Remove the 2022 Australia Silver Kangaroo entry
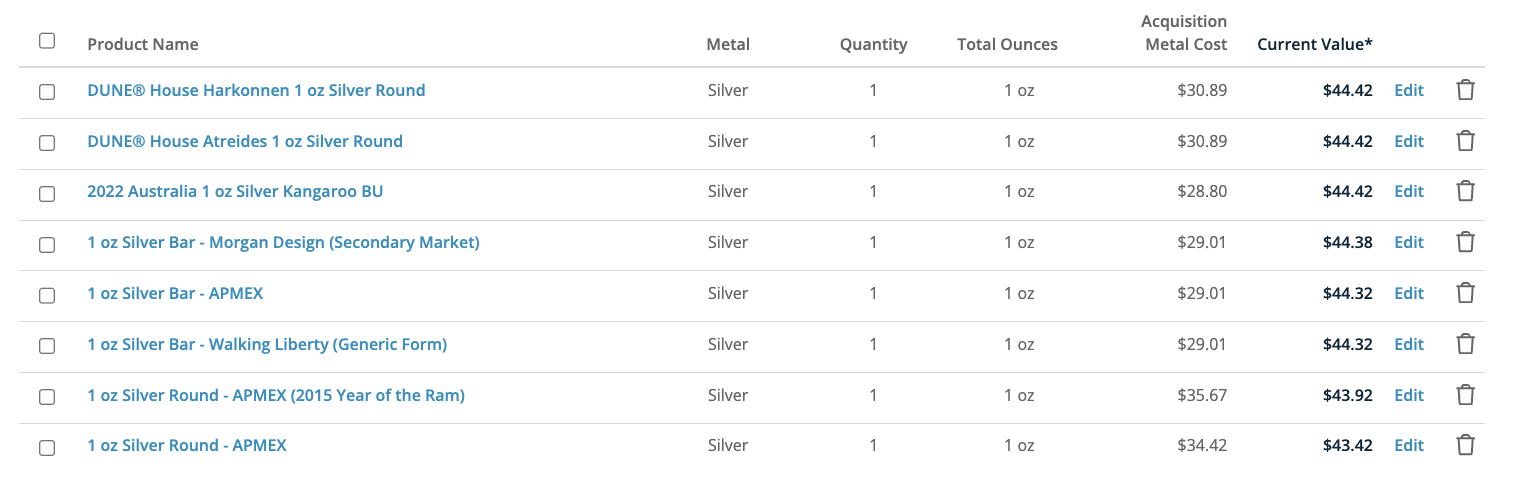 [x=1465, y=191]
